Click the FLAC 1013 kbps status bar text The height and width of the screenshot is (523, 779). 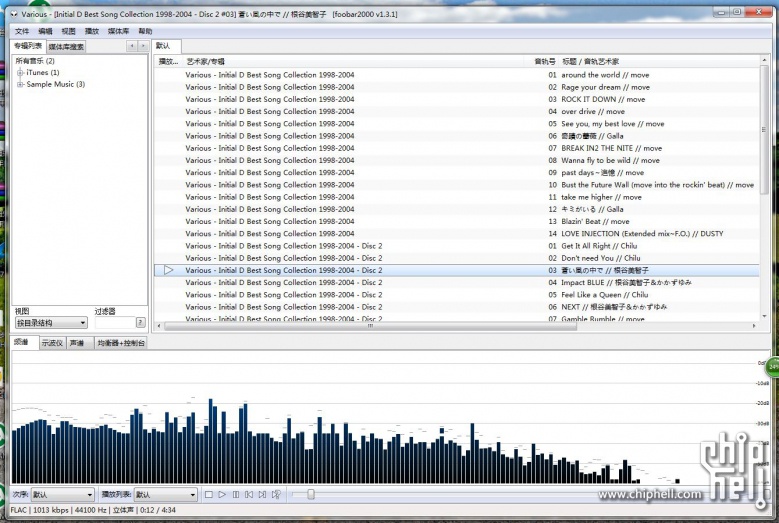pos(39,510)
